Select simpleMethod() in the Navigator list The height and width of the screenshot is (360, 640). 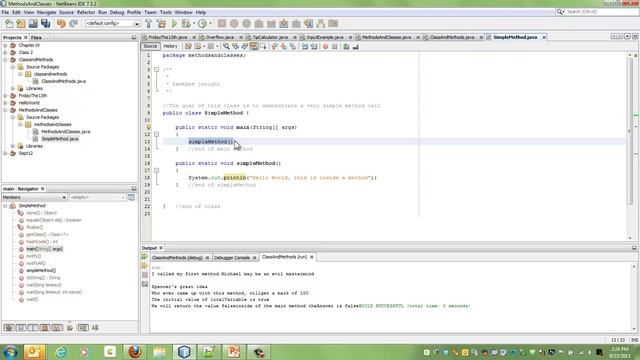pyautogui.click(x=41, y=271)
